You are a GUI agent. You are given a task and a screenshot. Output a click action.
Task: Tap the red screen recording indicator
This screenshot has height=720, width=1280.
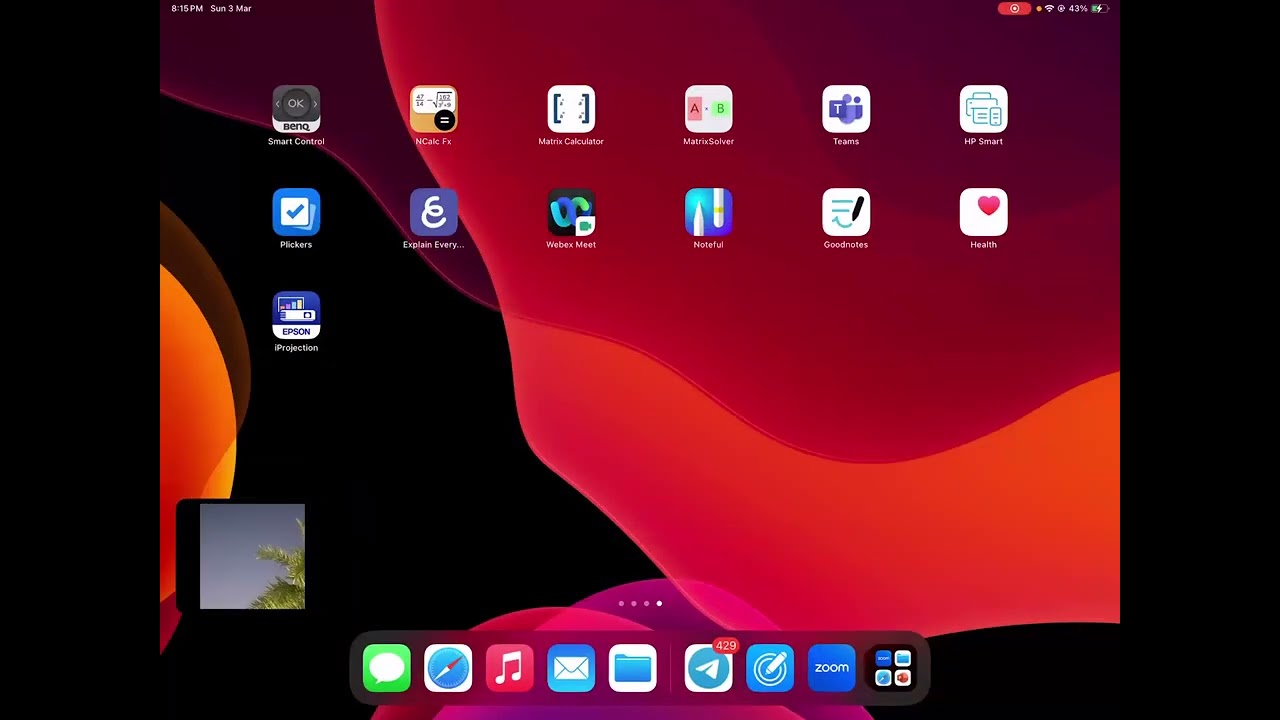coord(1014,9)
